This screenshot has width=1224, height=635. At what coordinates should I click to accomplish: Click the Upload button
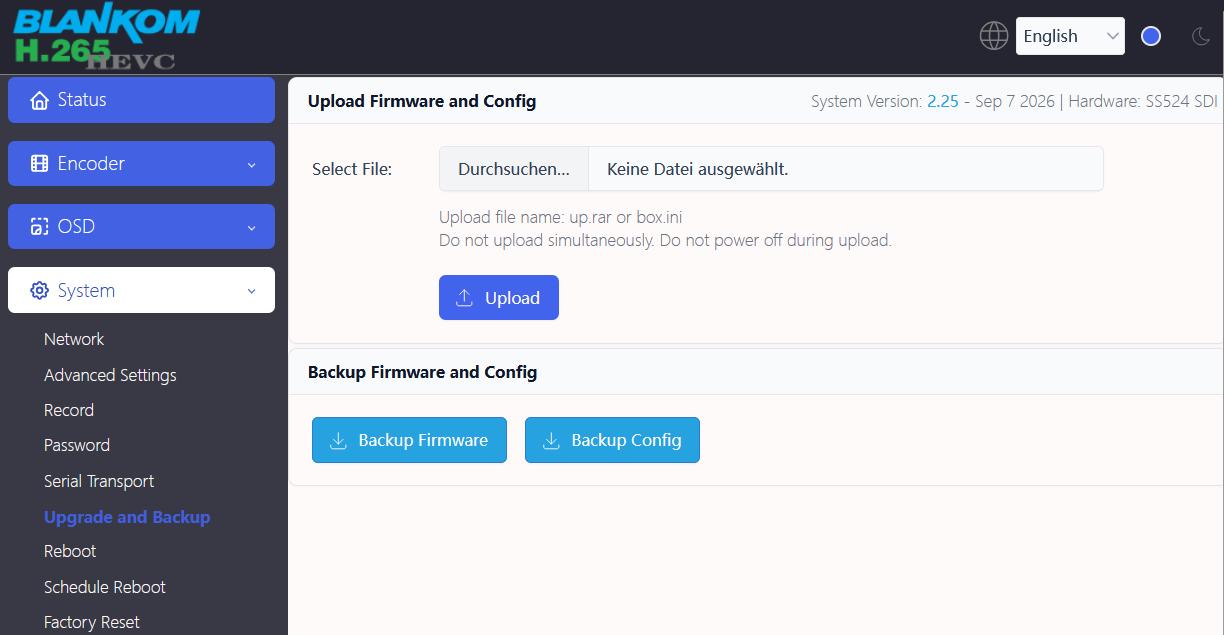[x=499, y=298]
